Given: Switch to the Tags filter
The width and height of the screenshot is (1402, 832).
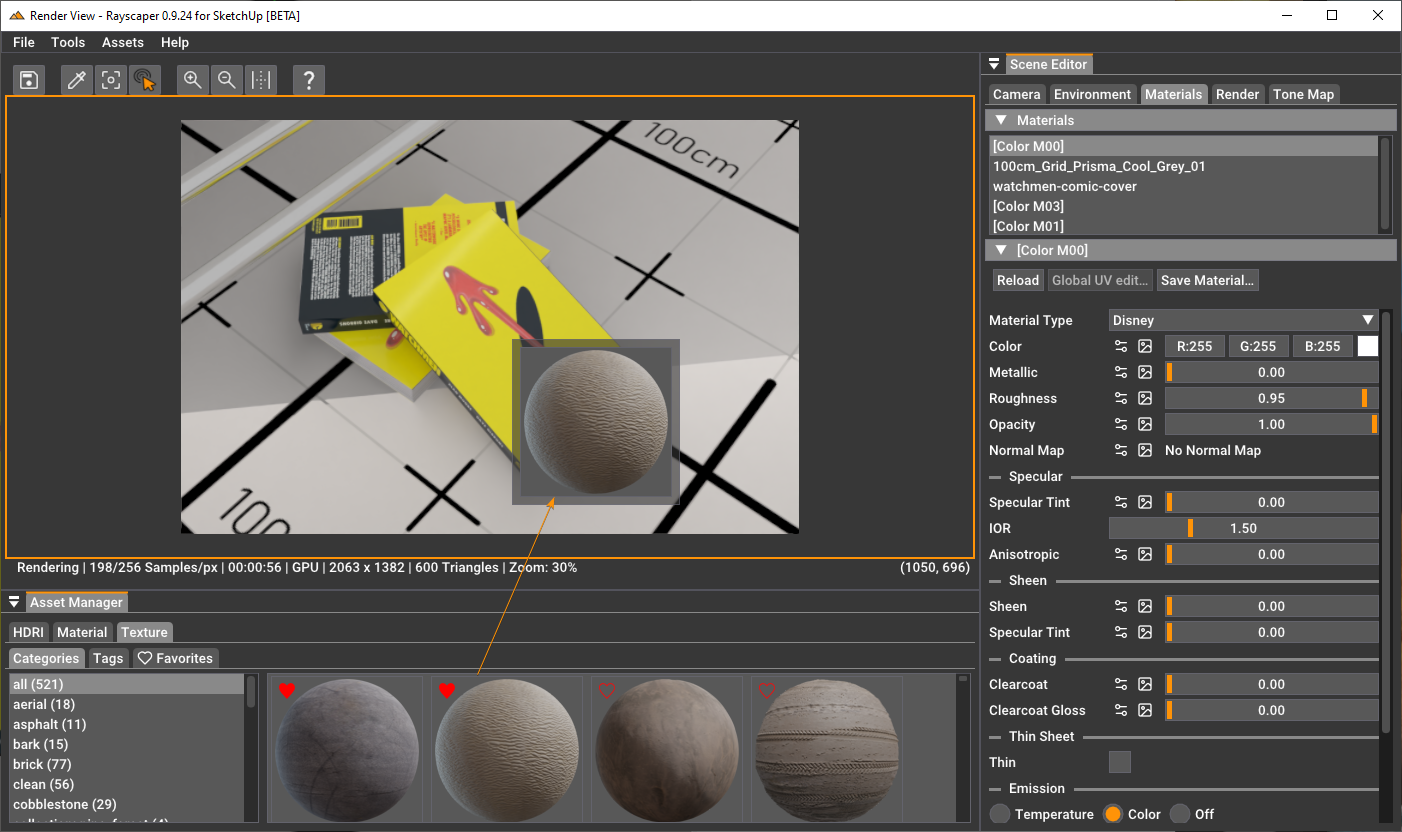Looking at the screenshot, I should tap(108, 658).
